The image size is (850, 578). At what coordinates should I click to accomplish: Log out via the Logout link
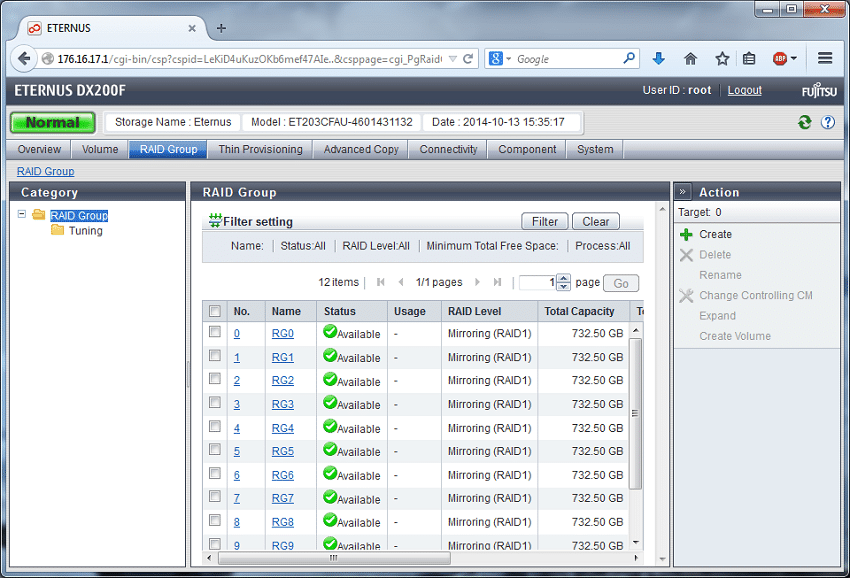click(744, 90)
